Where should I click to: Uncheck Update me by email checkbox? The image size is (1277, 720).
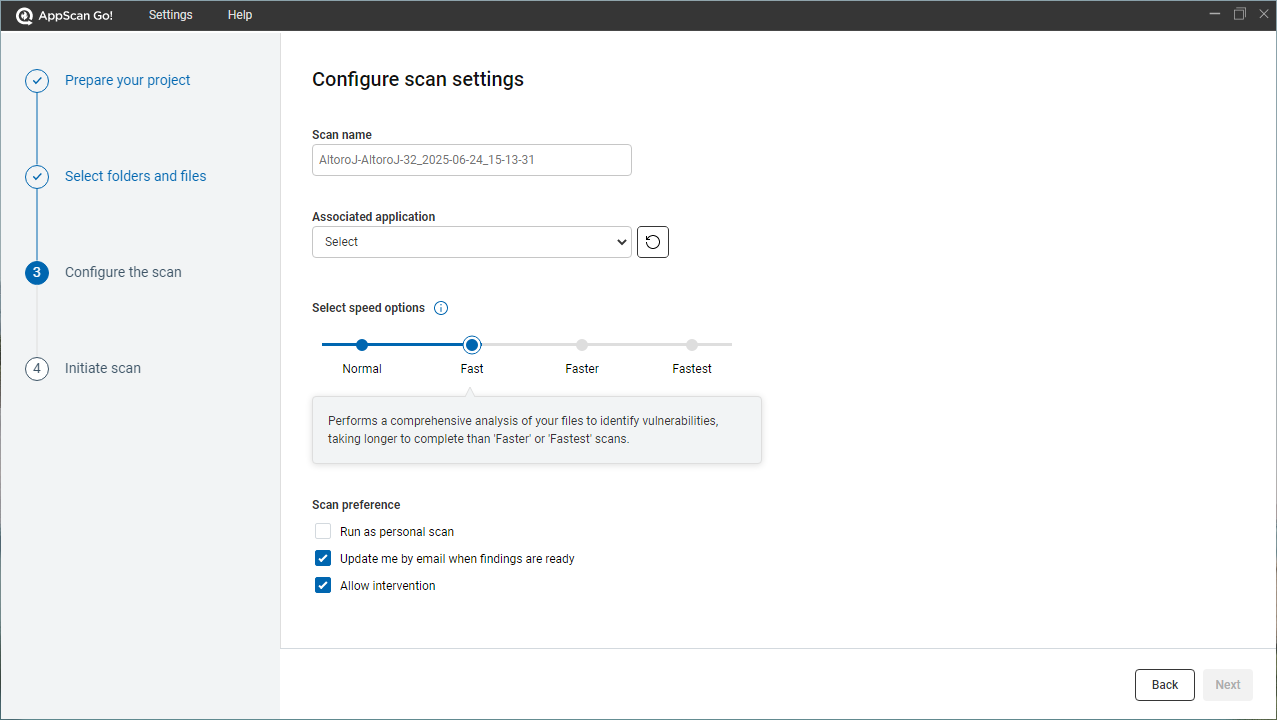pos(323,559)
